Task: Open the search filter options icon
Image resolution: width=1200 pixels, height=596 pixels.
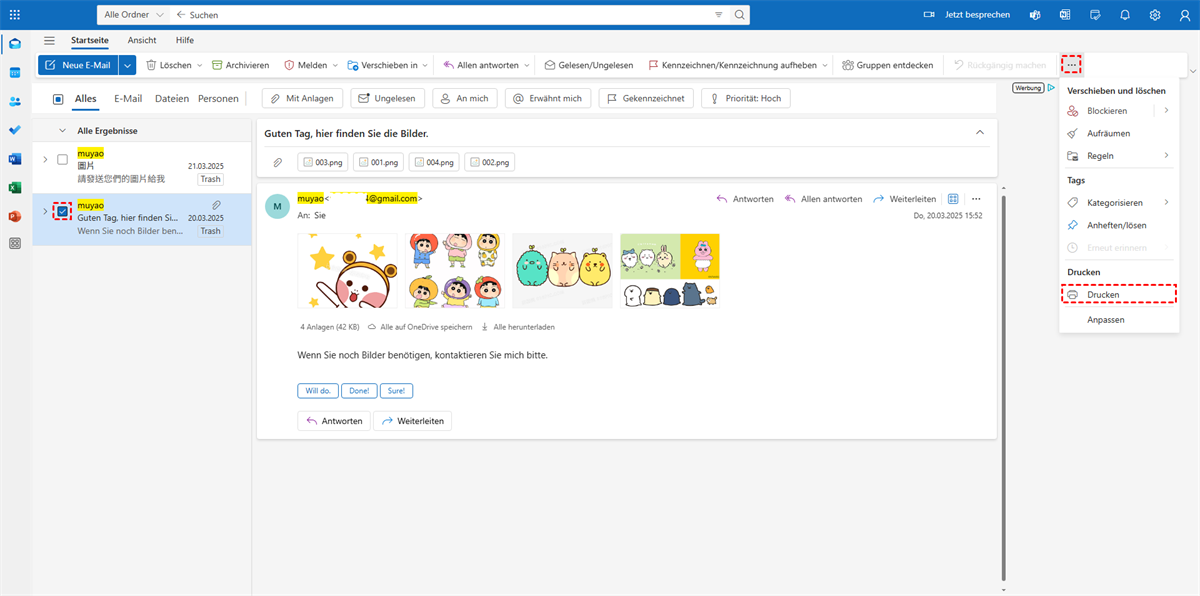Action: (x=719, y=15)
